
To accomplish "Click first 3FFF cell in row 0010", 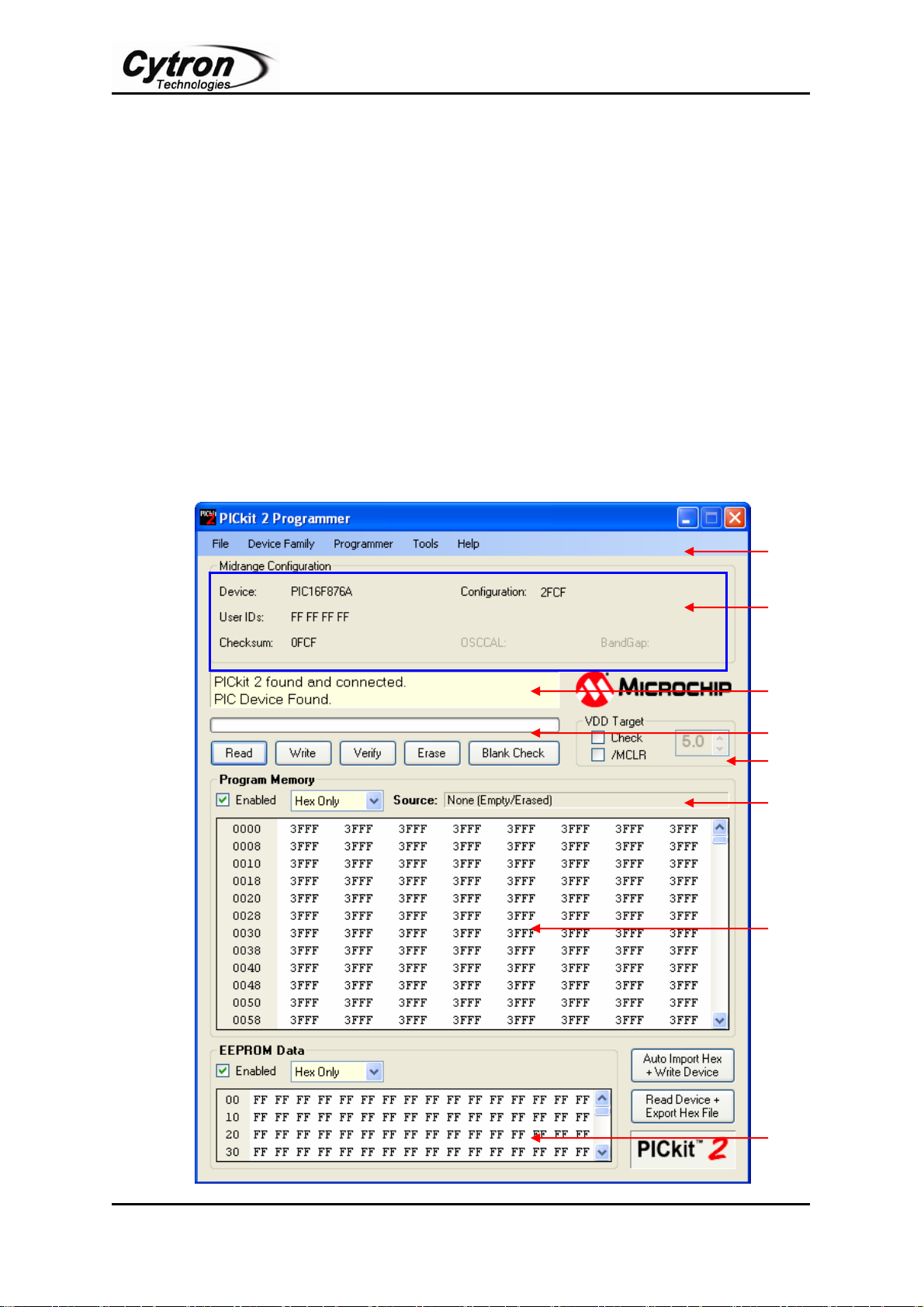I will point(304,864).
